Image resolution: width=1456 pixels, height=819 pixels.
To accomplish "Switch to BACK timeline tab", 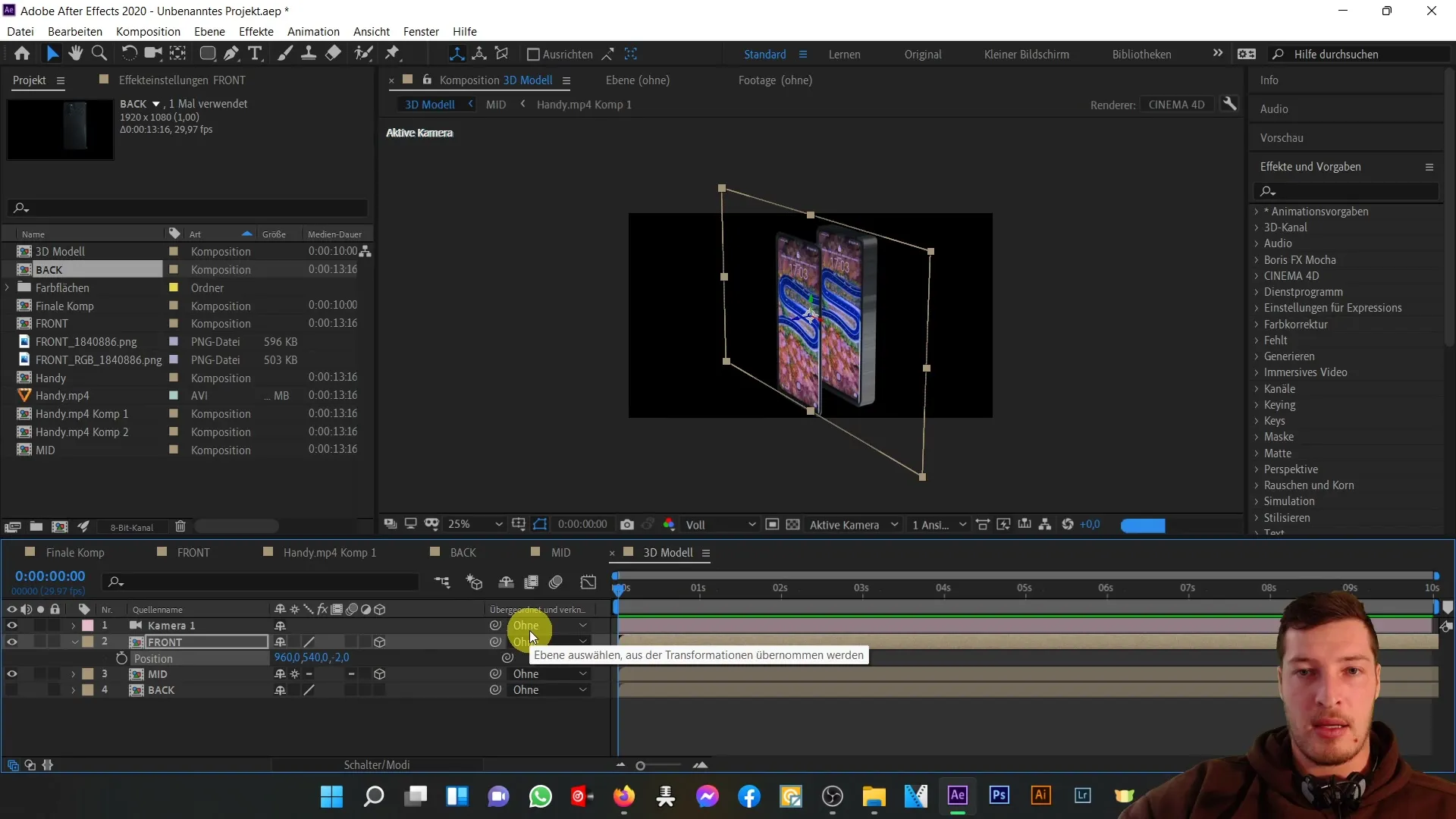I will coord(463,553).
